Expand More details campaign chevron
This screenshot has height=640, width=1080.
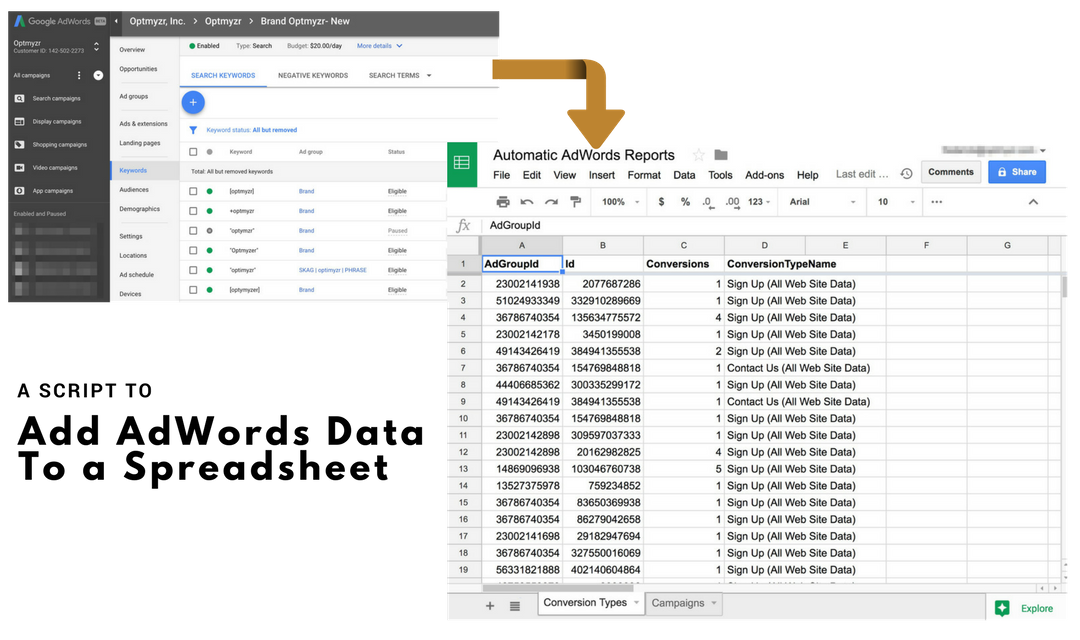(399, 46)
